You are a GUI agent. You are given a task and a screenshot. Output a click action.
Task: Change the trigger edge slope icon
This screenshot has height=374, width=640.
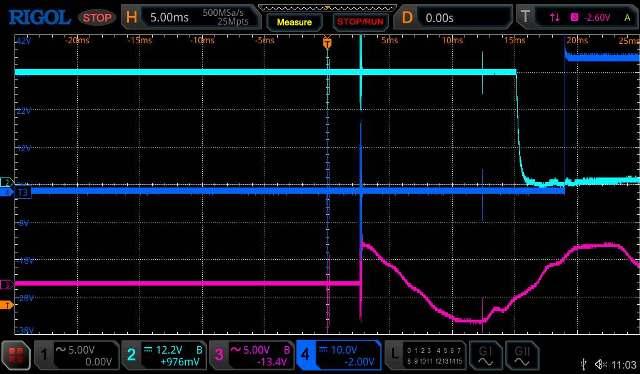(x=554, y=17)
